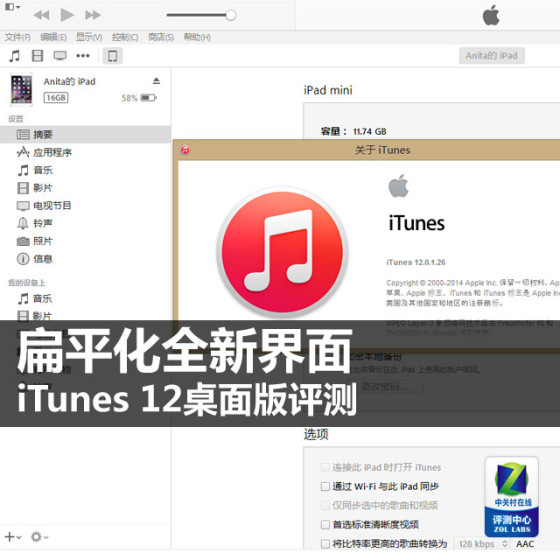Click the Anita的 iPad button at top right
560x560 pixels.
click(491, 56)
